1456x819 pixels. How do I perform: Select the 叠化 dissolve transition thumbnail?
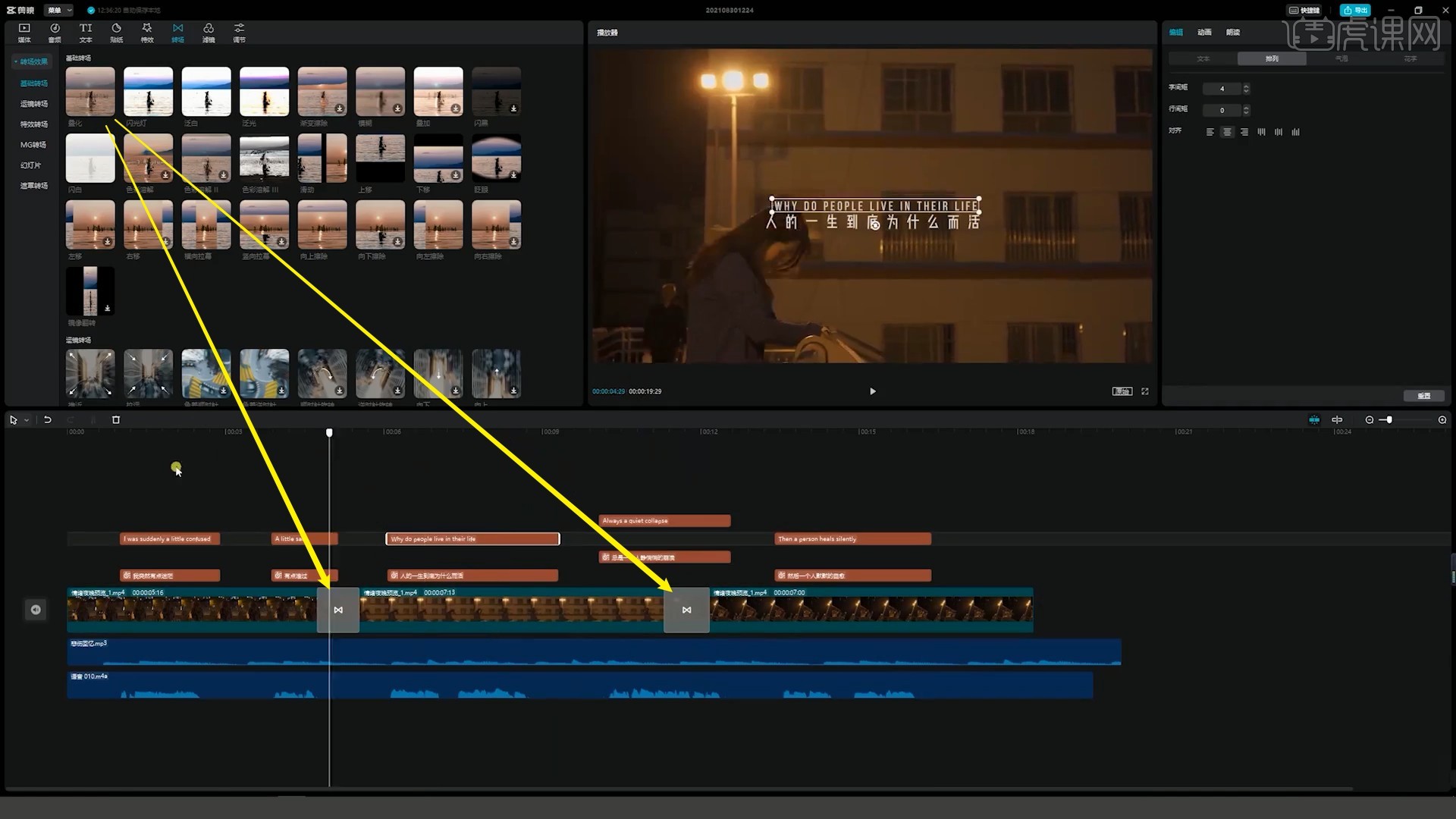(x=90, y=92)
